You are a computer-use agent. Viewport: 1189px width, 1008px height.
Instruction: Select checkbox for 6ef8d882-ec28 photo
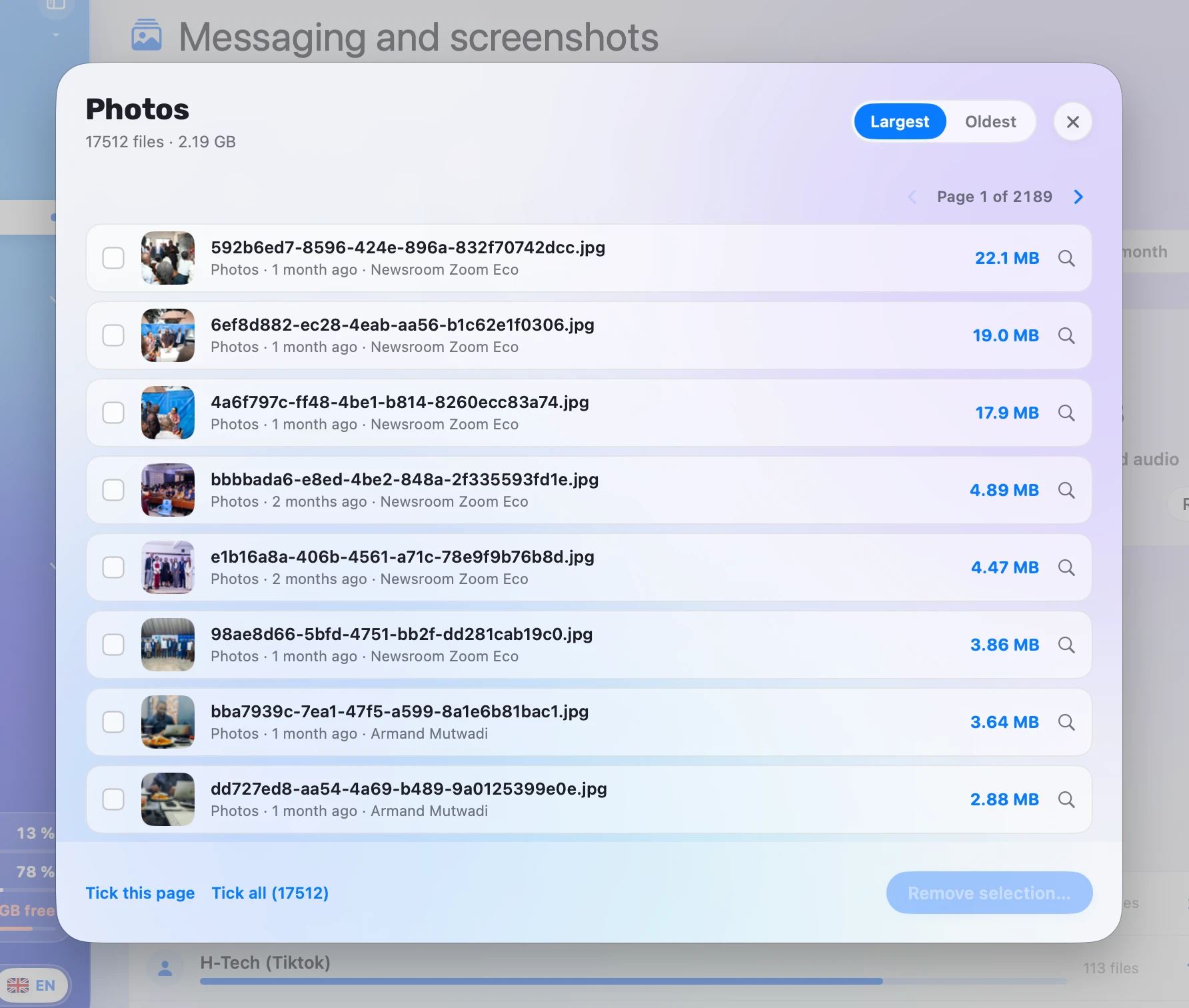[x=113, y=335]
